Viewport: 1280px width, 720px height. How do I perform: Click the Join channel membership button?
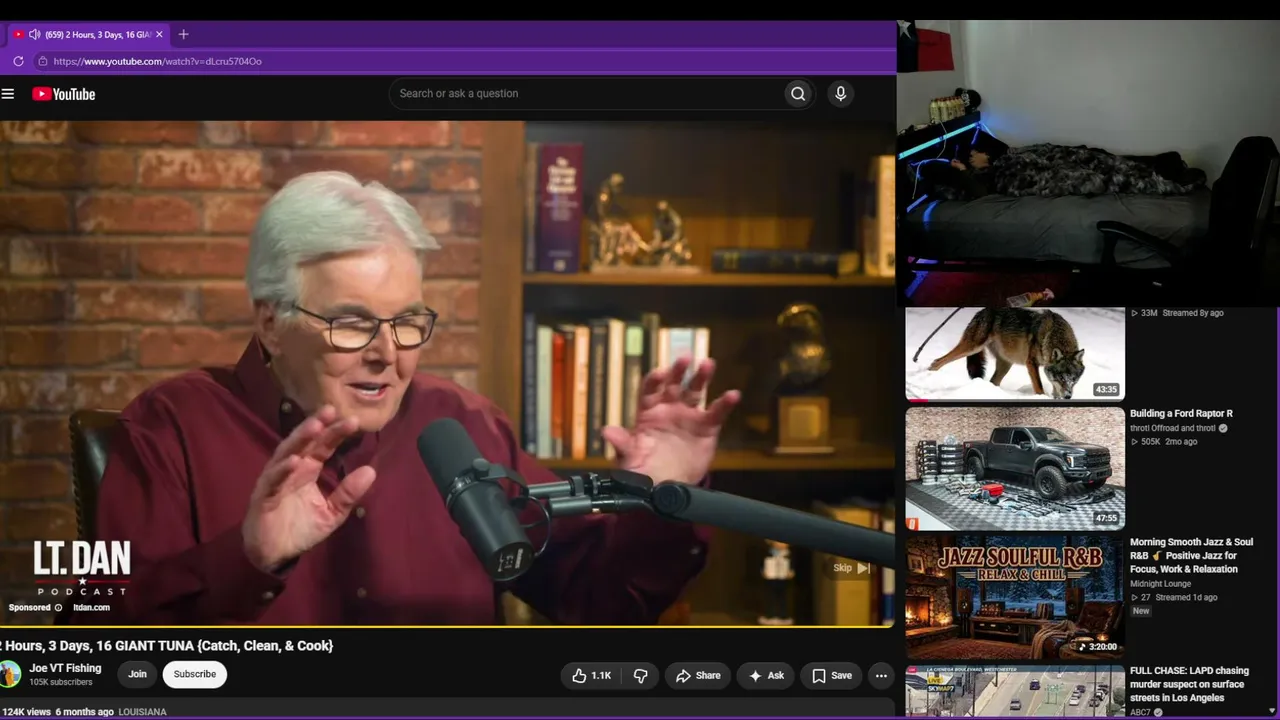[x=137, y=674]
